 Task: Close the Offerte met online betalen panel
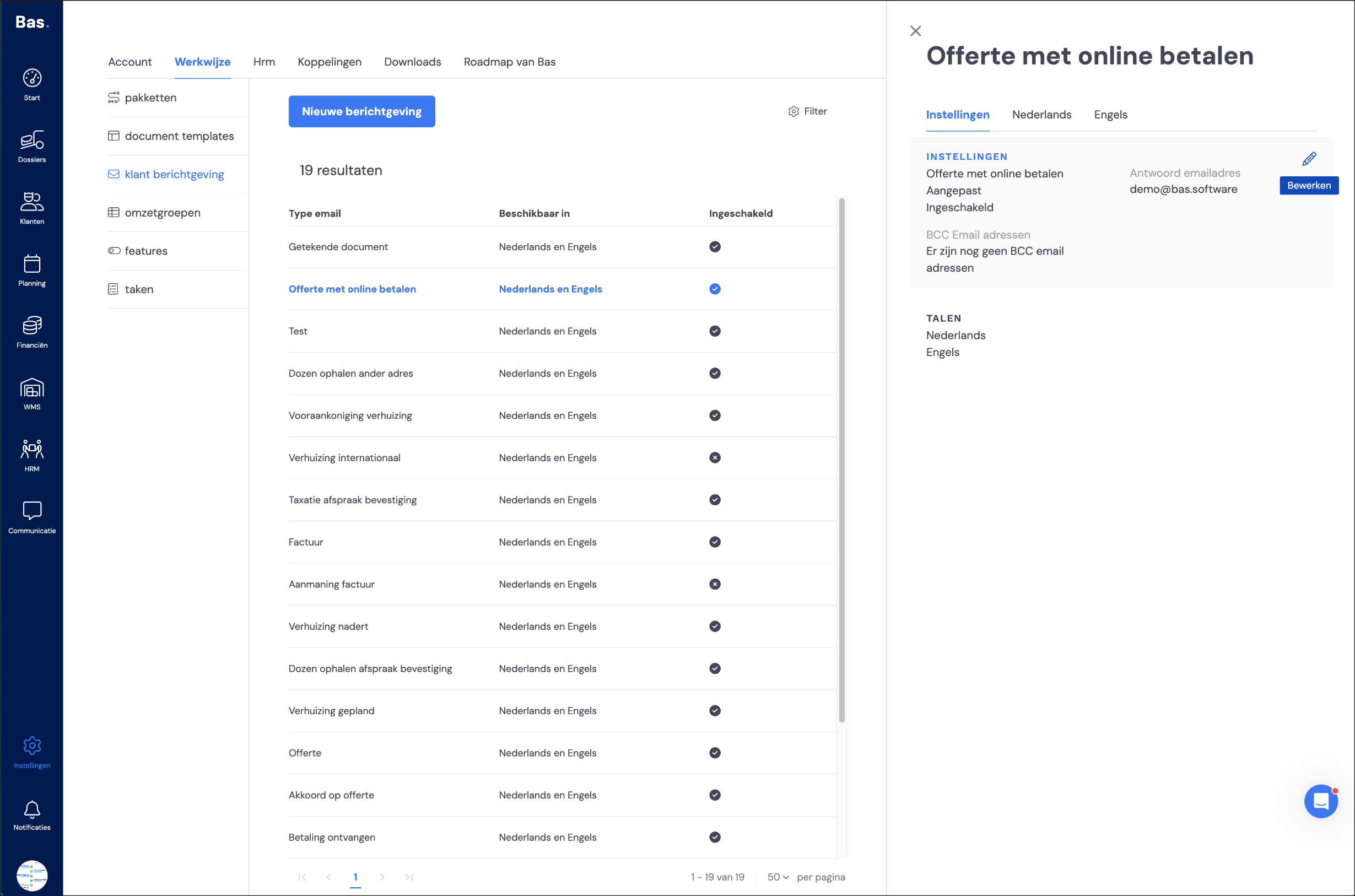click(x=916, y=31)
